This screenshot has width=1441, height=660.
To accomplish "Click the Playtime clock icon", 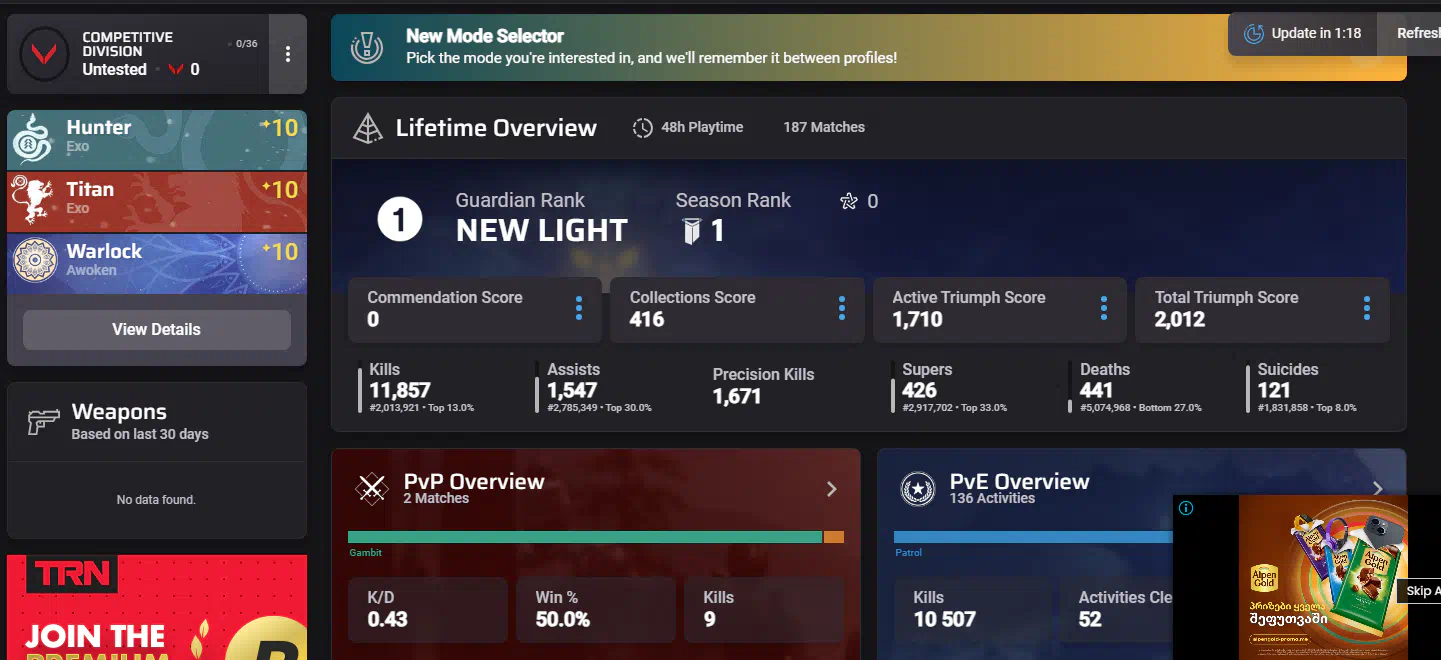I will click(x=642, y=128).
